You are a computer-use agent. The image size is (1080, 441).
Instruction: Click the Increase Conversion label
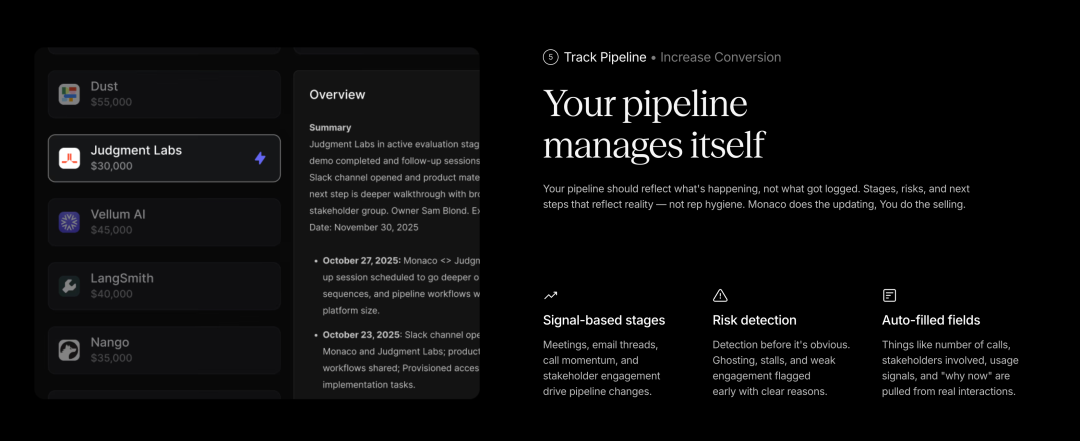[x=720, y=57]
